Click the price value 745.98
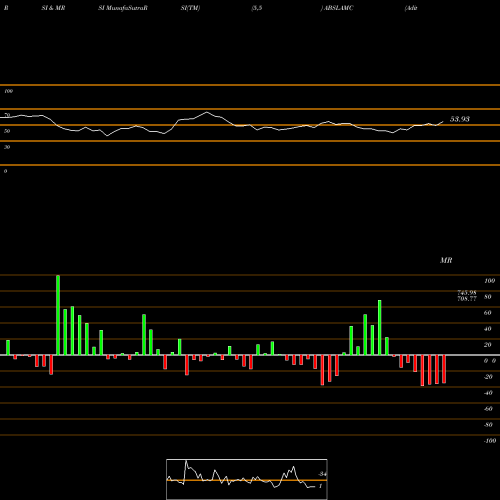Image resolution: width=500 pixels, height=500 pixels. (467, 293)
